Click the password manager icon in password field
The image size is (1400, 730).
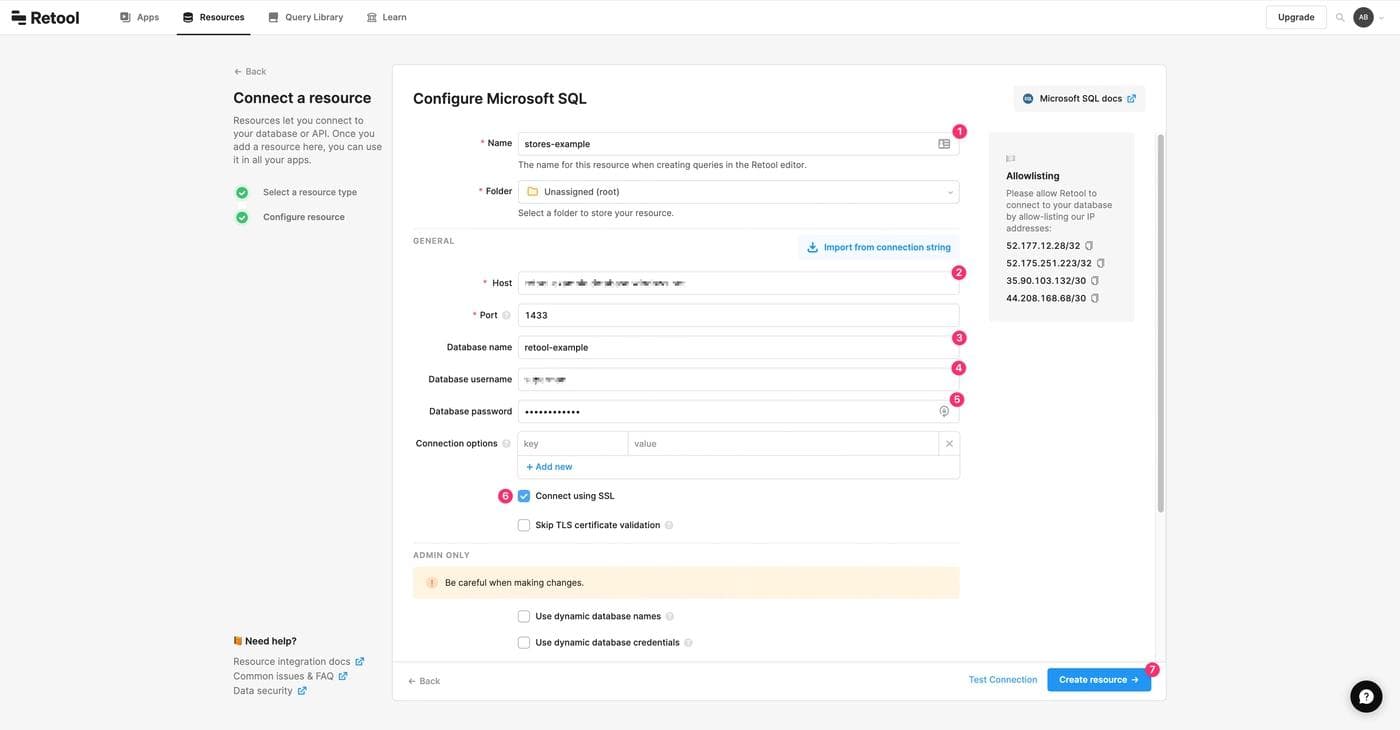pos(943,411)
